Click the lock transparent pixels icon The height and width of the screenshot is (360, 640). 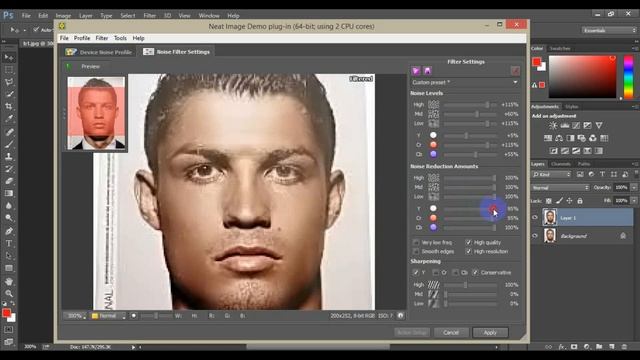[549, 200]
